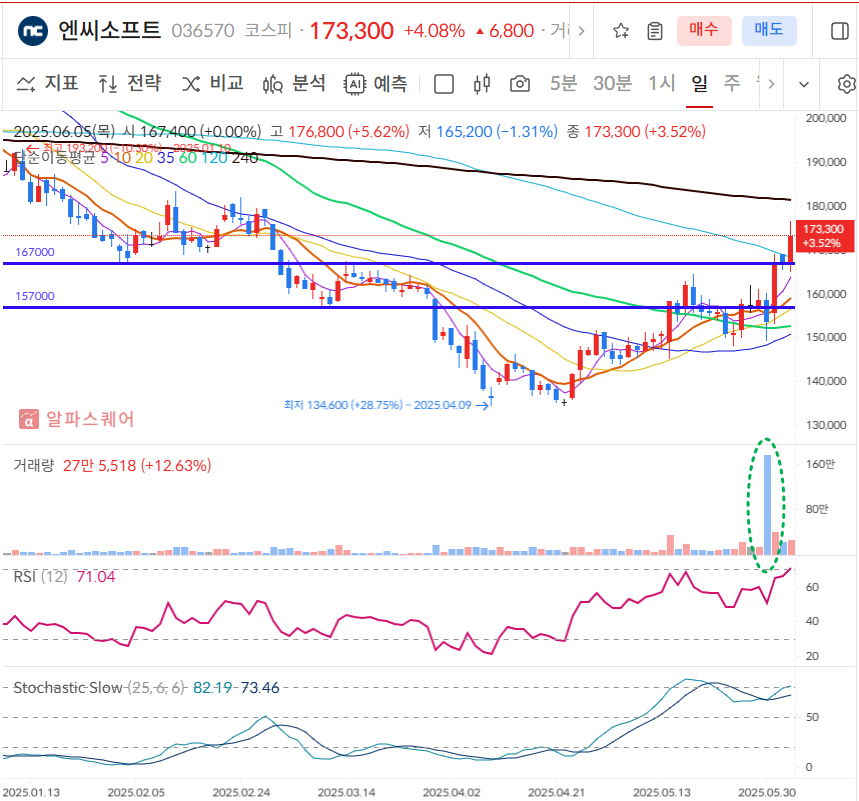Click the 엔씨소프트 stock name

point(109,30)
